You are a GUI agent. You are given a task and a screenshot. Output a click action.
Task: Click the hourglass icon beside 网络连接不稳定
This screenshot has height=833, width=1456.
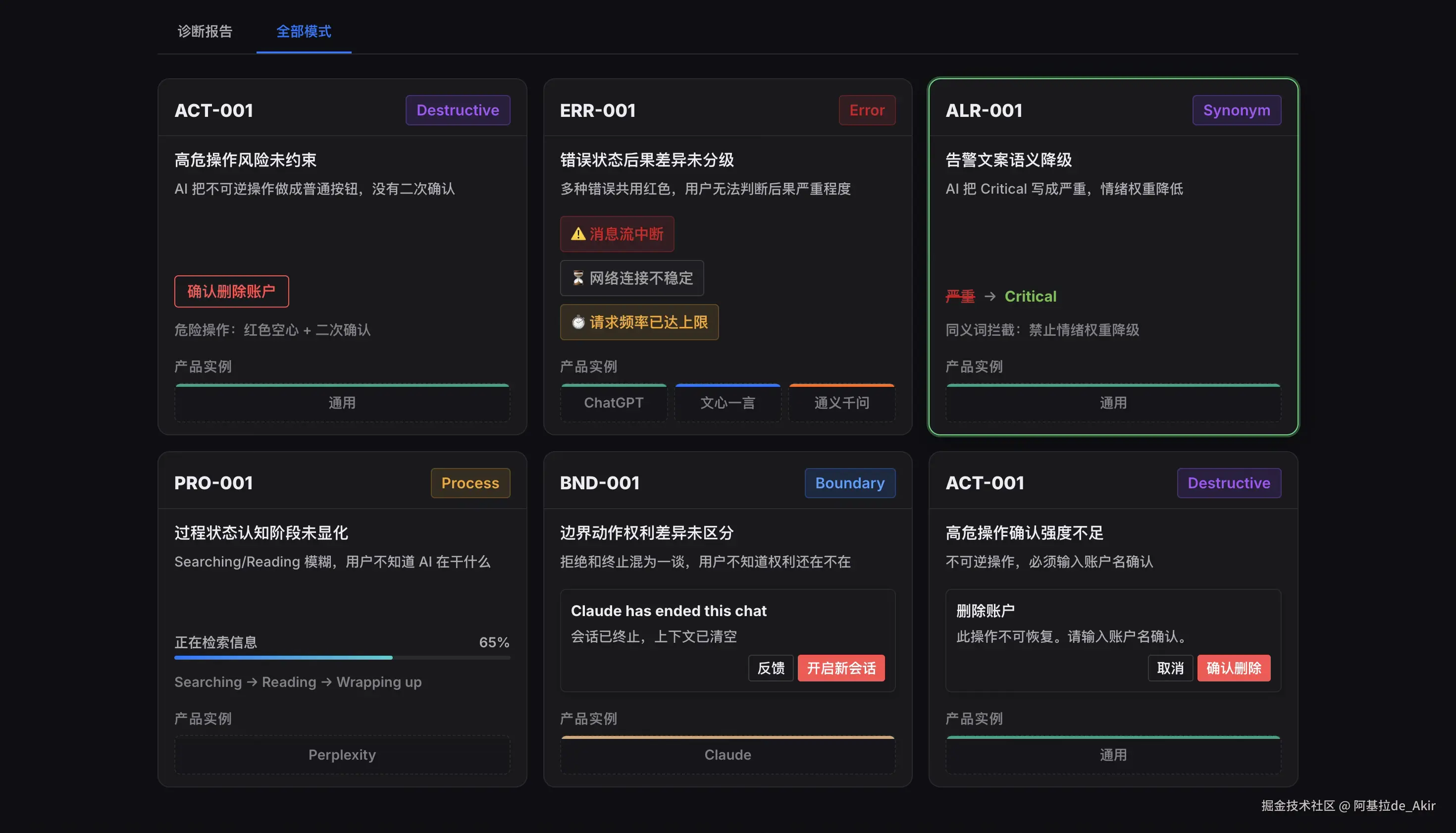pyautogui.click(x=578, y=278)
